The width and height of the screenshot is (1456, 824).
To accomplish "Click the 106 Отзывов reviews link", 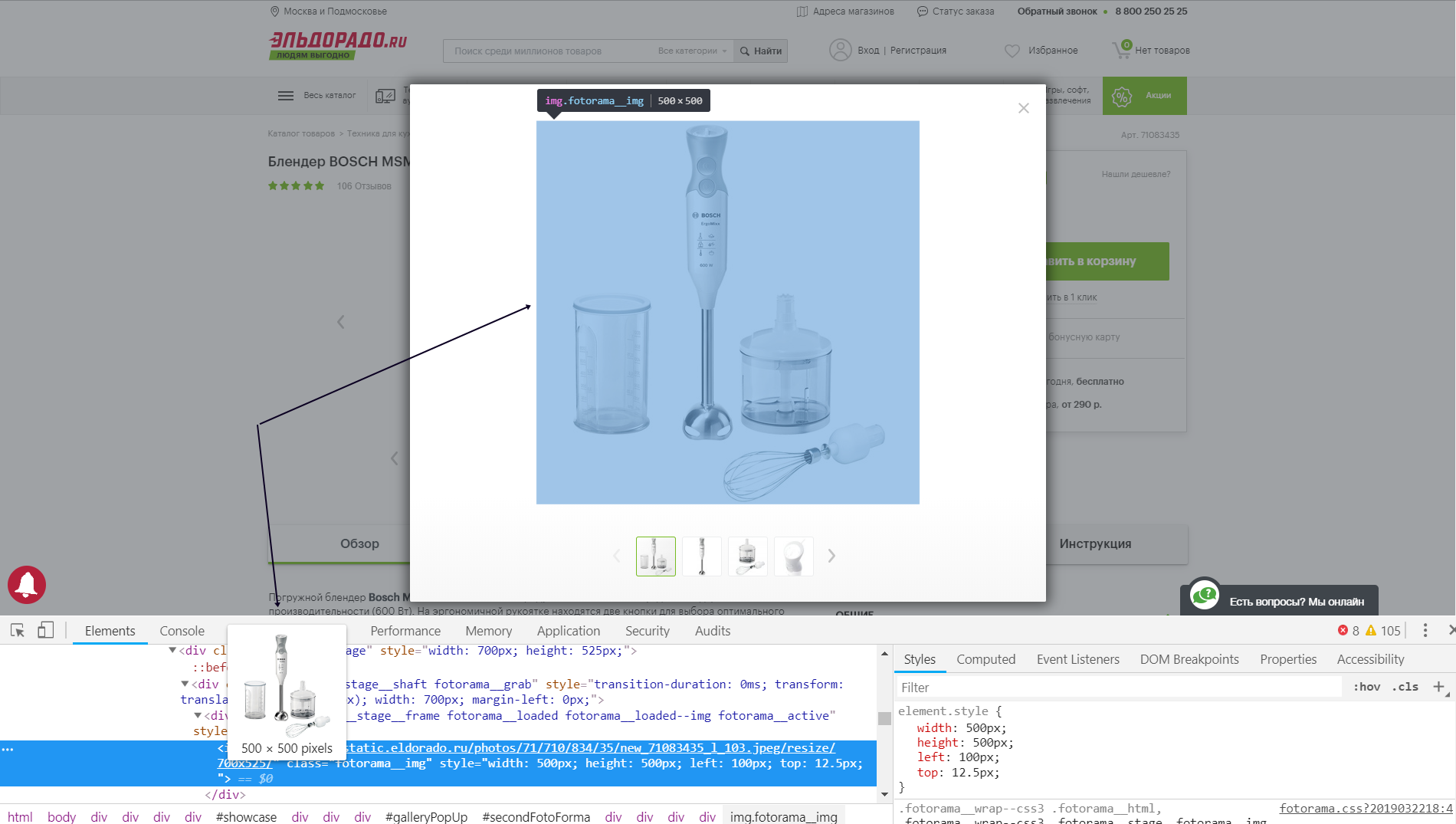I will tap(364, 186).
